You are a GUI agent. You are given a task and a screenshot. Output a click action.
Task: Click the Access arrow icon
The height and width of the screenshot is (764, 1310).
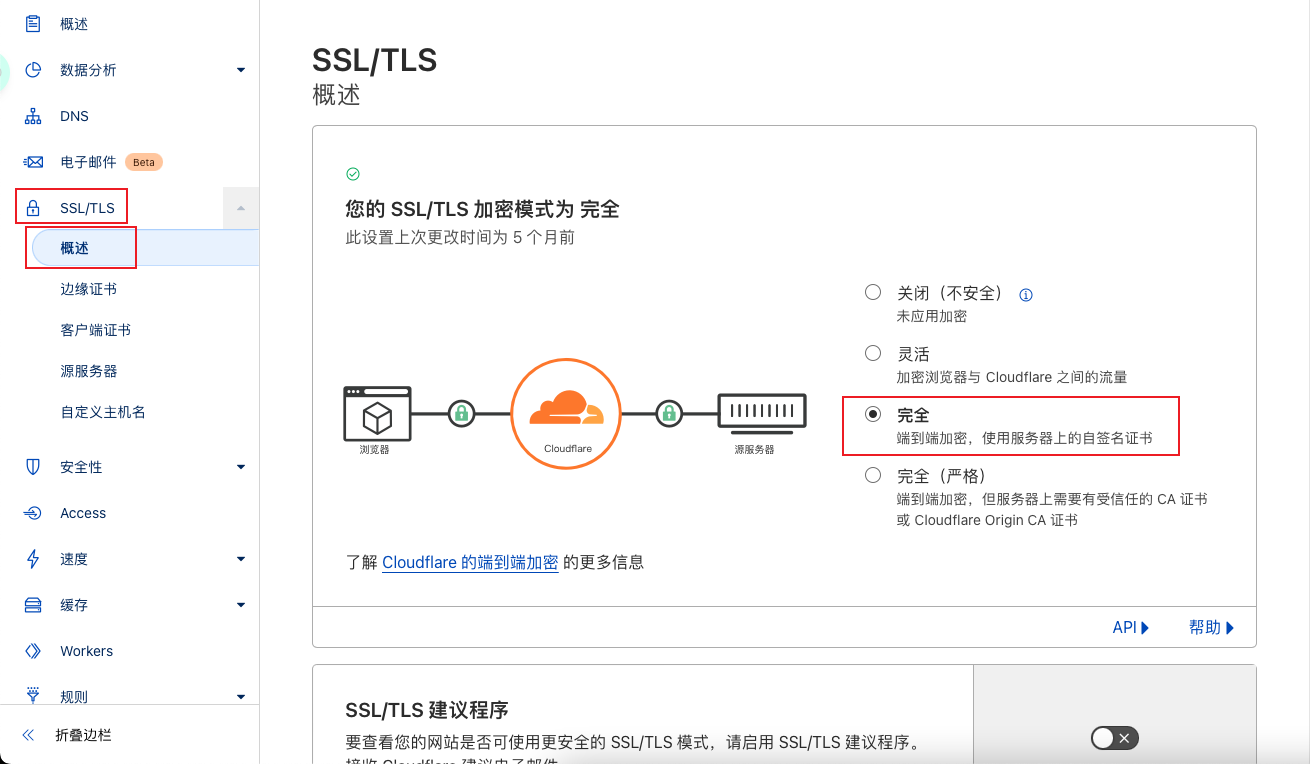pyautogui.click(x=33, y=513)
